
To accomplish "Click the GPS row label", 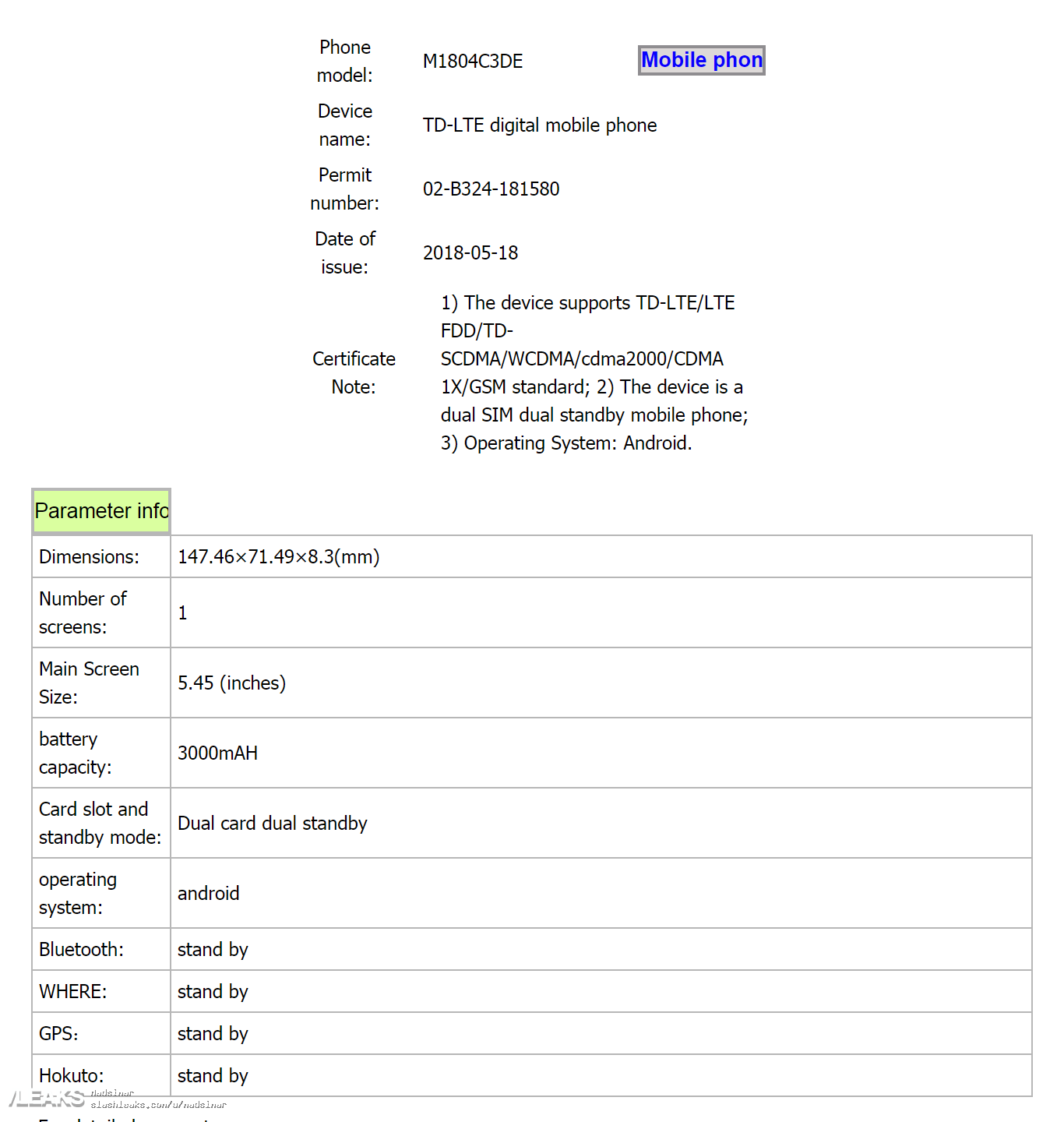I will [x=58, y=1034].
